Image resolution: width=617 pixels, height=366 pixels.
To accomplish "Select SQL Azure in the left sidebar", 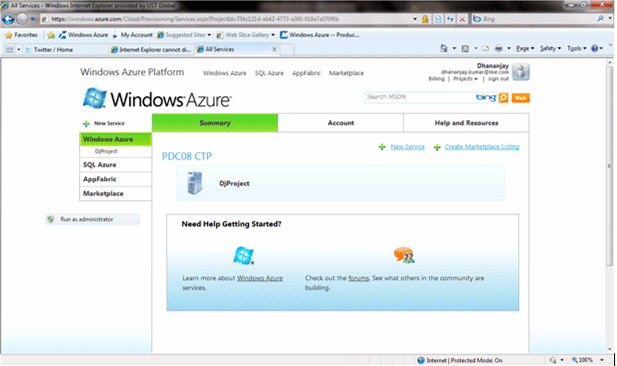I will pyautogui.click(x=116, y=165).
